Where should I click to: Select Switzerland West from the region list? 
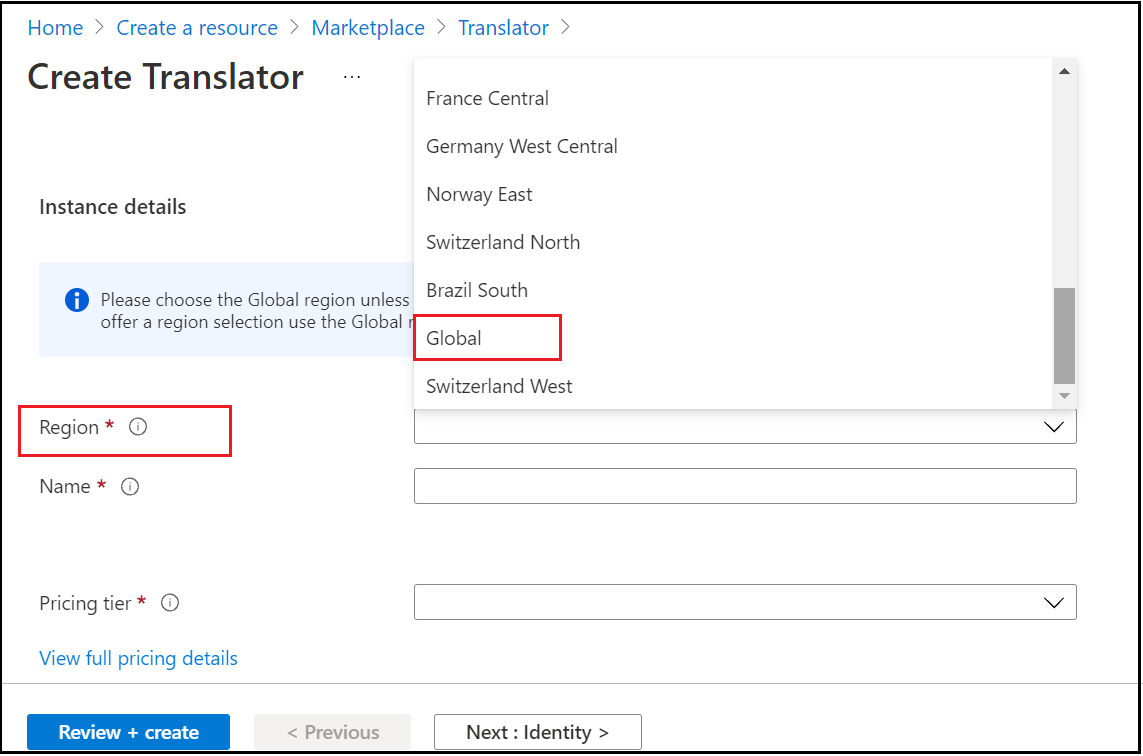coord(499,386)
